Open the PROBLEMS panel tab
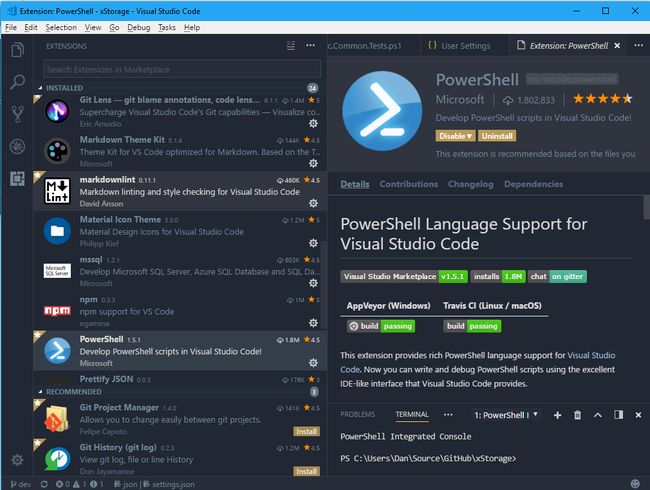The width and height of the screenshot is (650, 490). click(x=357, y=415)
